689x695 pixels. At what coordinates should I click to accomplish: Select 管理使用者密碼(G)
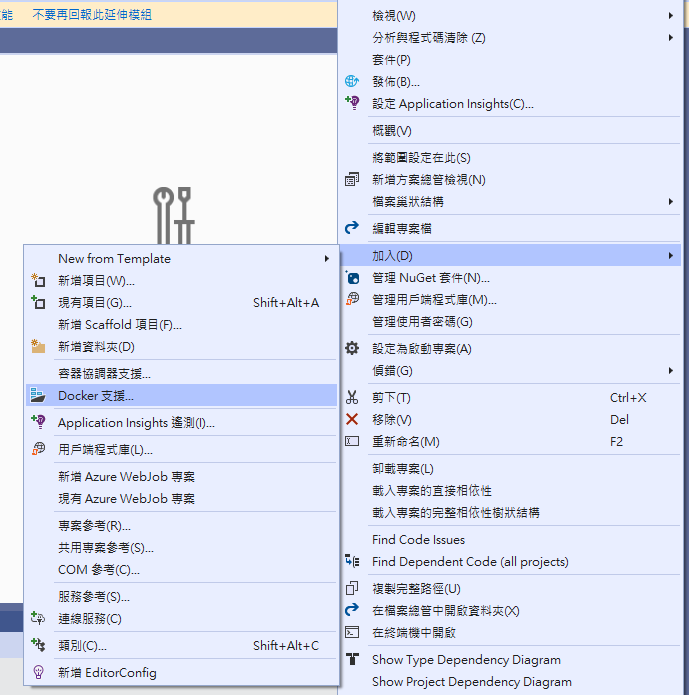(x=511, y=322)
